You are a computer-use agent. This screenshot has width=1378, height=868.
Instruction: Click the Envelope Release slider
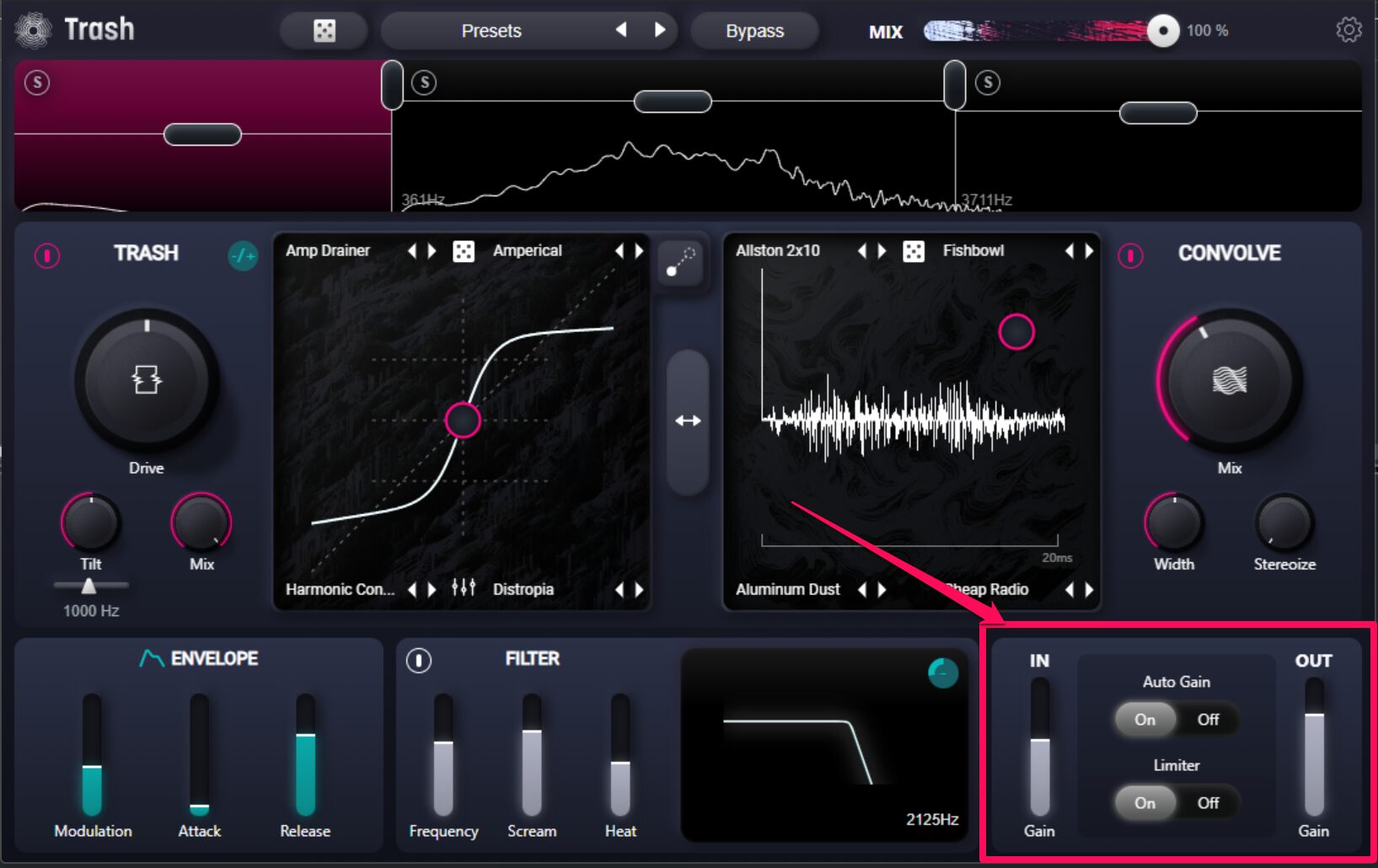(x=305, y=755)
